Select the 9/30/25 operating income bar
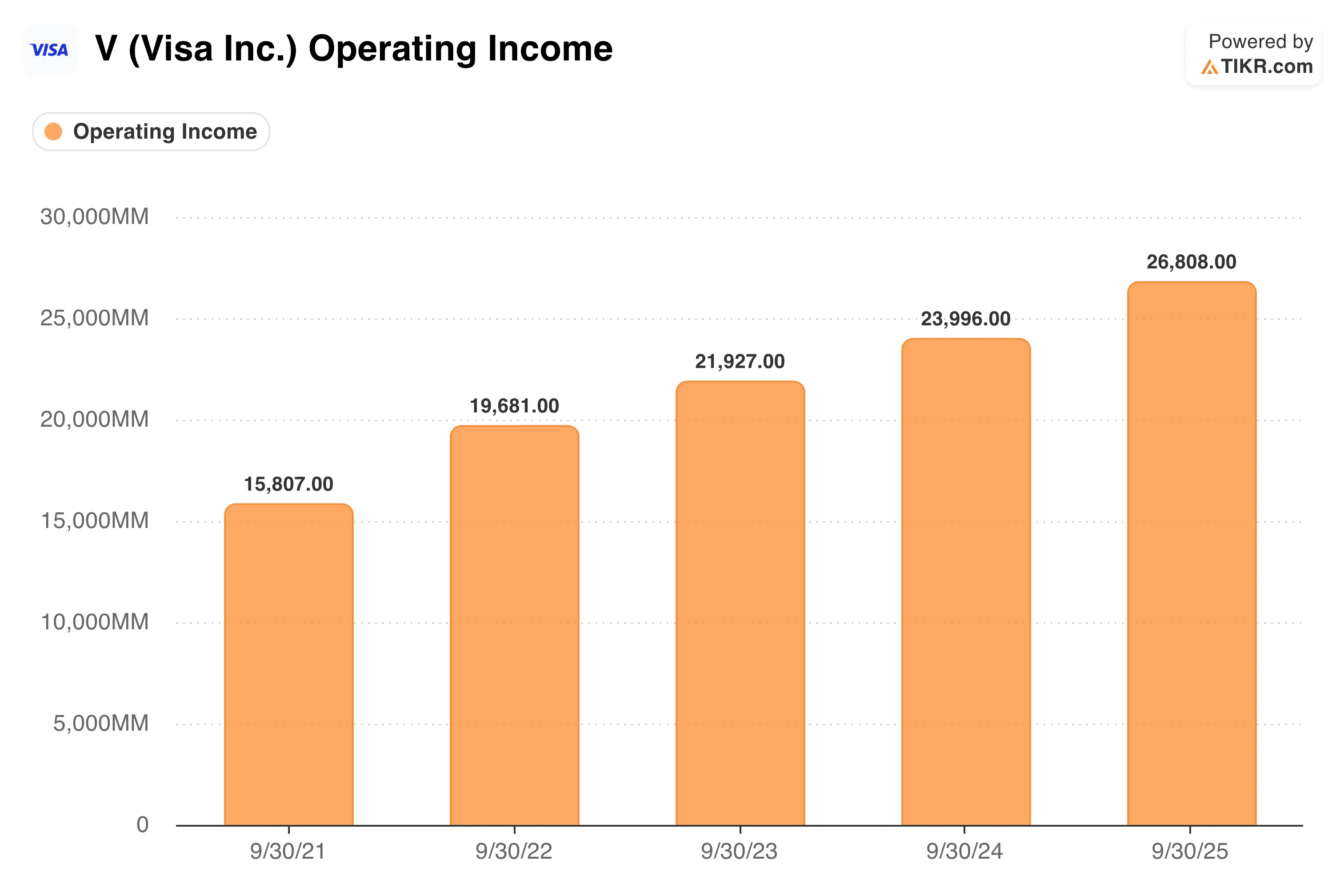 [x=1192, y=553]
